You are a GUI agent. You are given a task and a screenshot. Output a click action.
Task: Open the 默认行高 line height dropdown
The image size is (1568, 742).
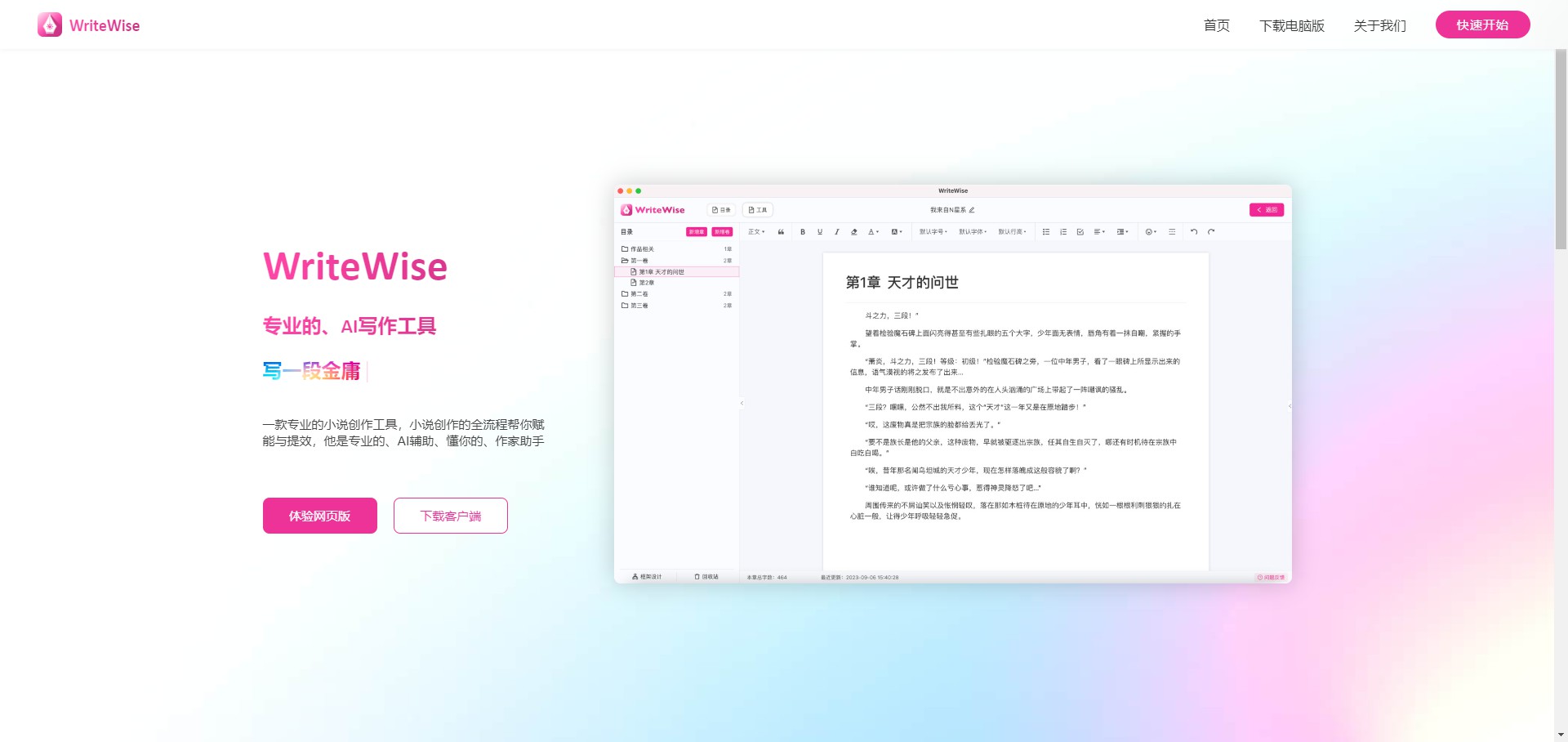(x=1012, y=232)
